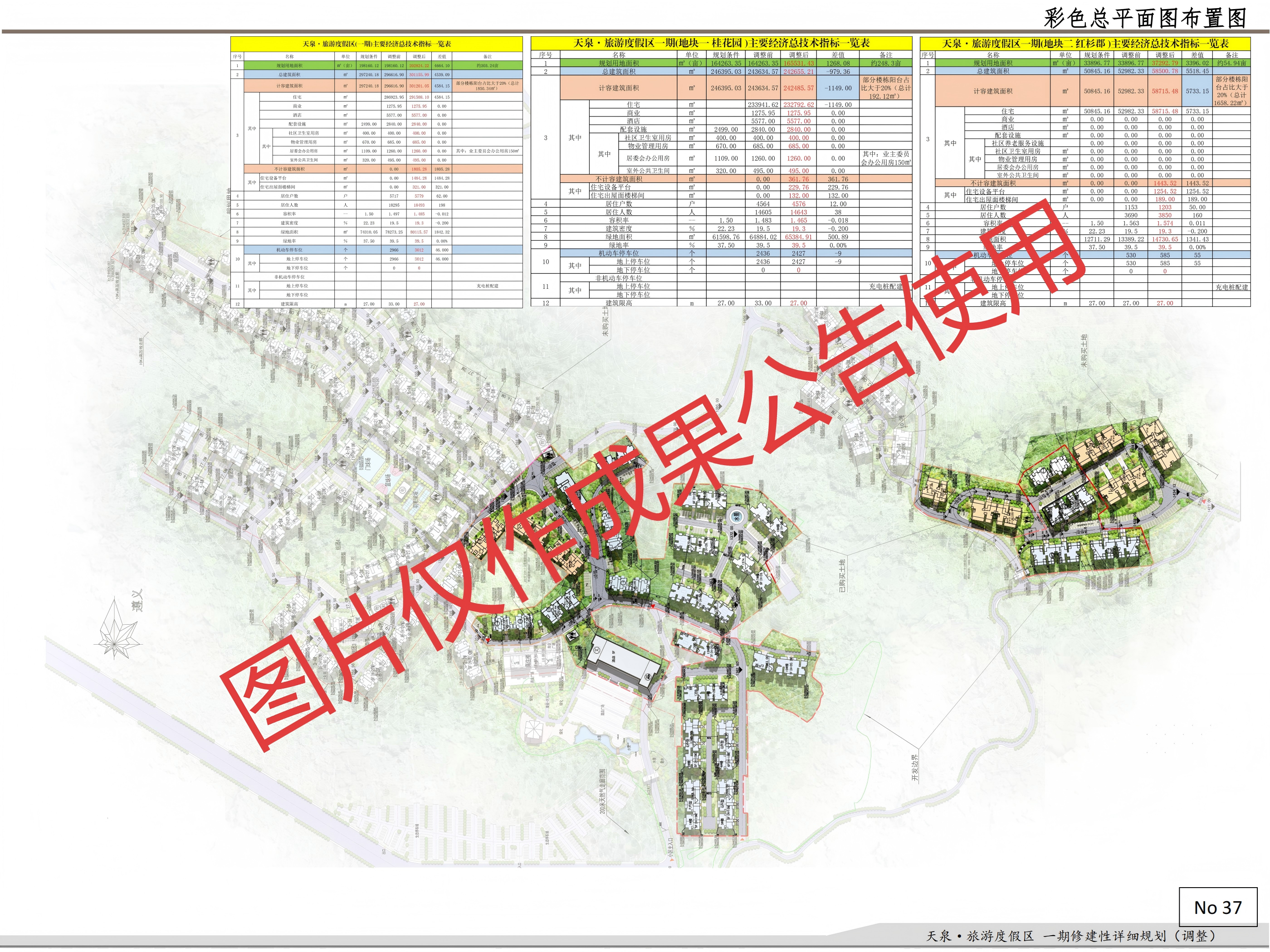Select the difference value 1341.43
Image resolution: width=1270 pixels, height=952 pixels.
click(1197, 239)
